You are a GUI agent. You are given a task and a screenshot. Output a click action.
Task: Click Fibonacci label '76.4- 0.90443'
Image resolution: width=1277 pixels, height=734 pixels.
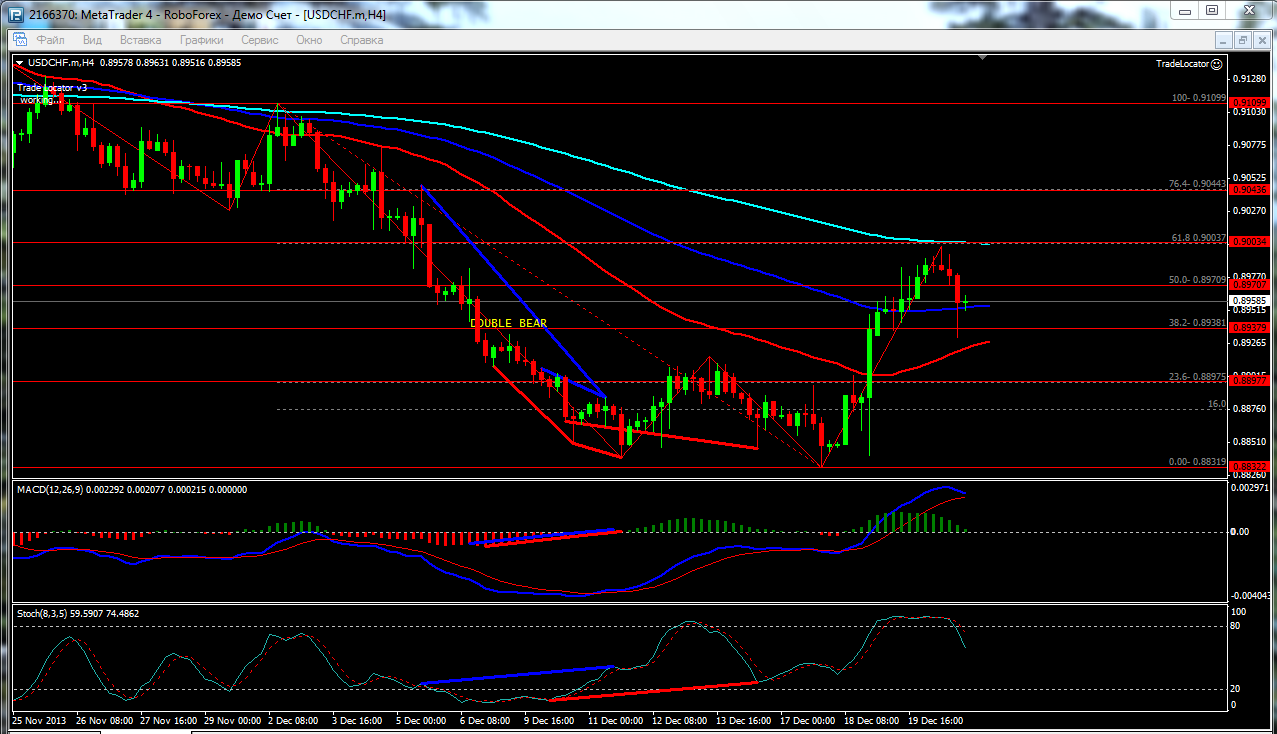pos(1198,184)
